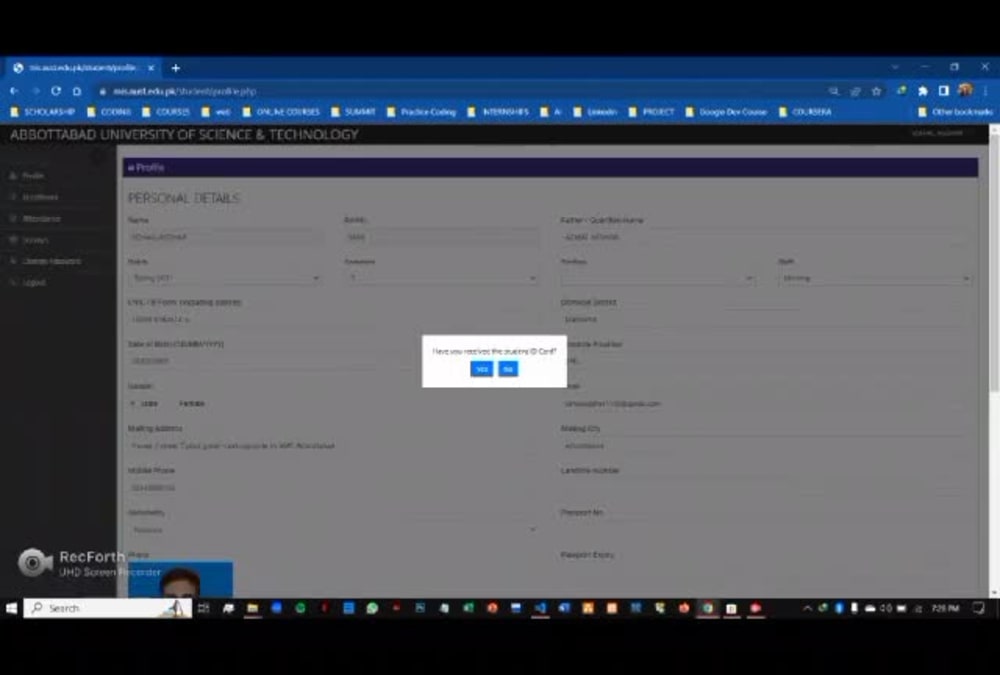The width and height of the screenshot is (1000, 675).
Task: Click No in the student ID card dialog
Action: 508,369
